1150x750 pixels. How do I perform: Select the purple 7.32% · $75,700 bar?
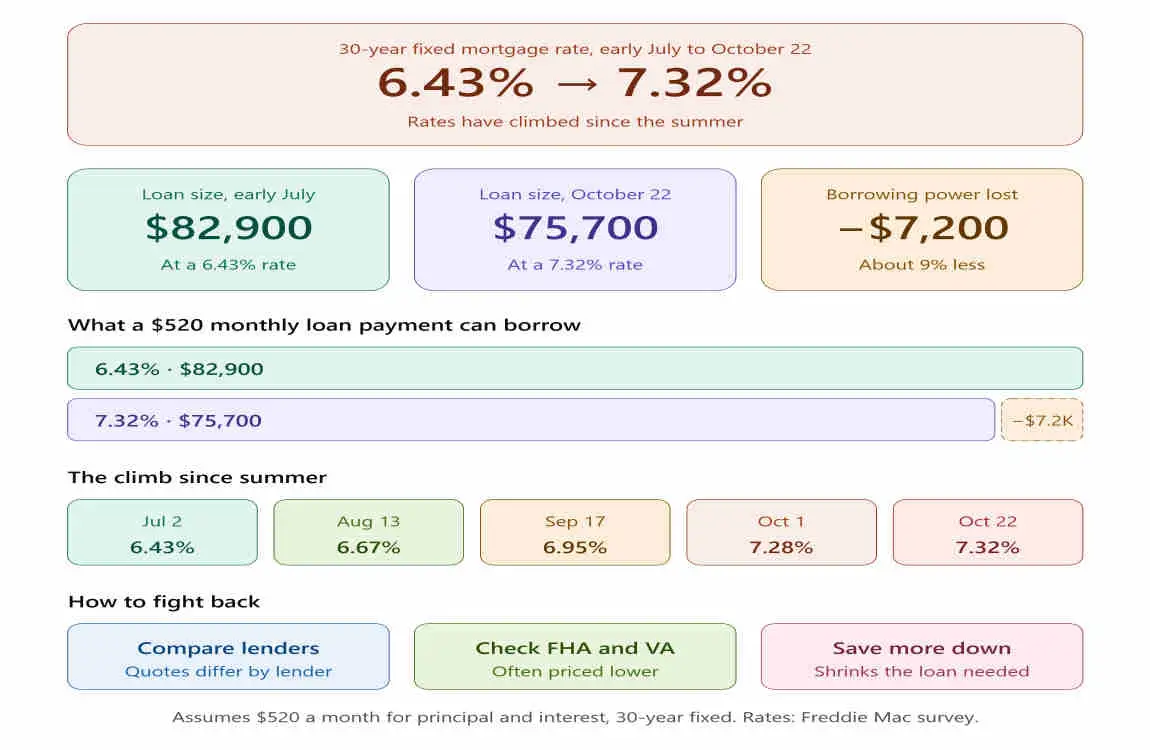pos(531,420)
